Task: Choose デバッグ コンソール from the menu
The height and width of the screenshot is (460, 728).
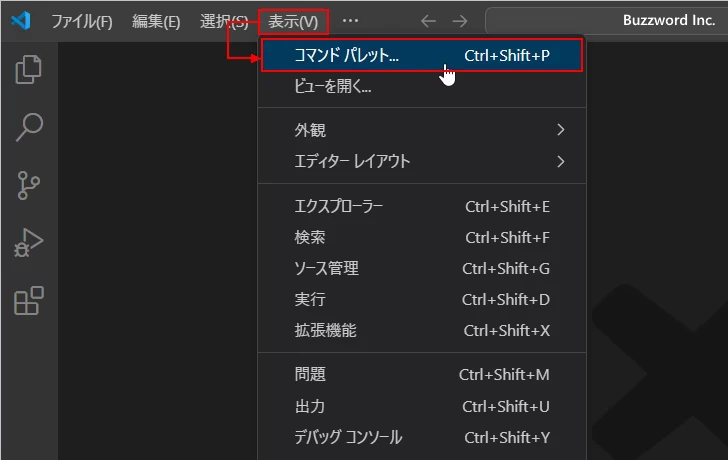Action: click(x=422, y=437)
